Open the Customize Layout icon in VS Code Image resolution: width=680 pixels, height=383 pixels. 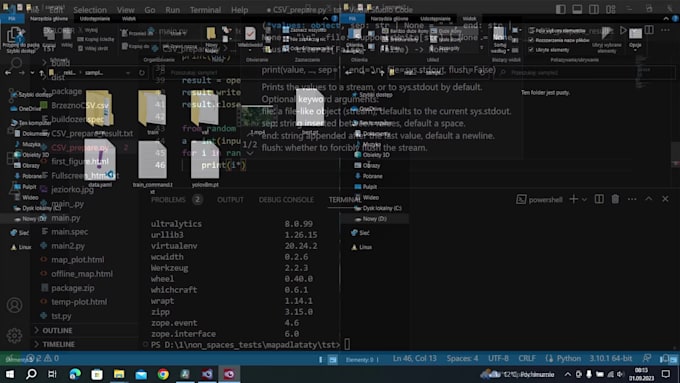pyautogui.click(x=611, y=9)
